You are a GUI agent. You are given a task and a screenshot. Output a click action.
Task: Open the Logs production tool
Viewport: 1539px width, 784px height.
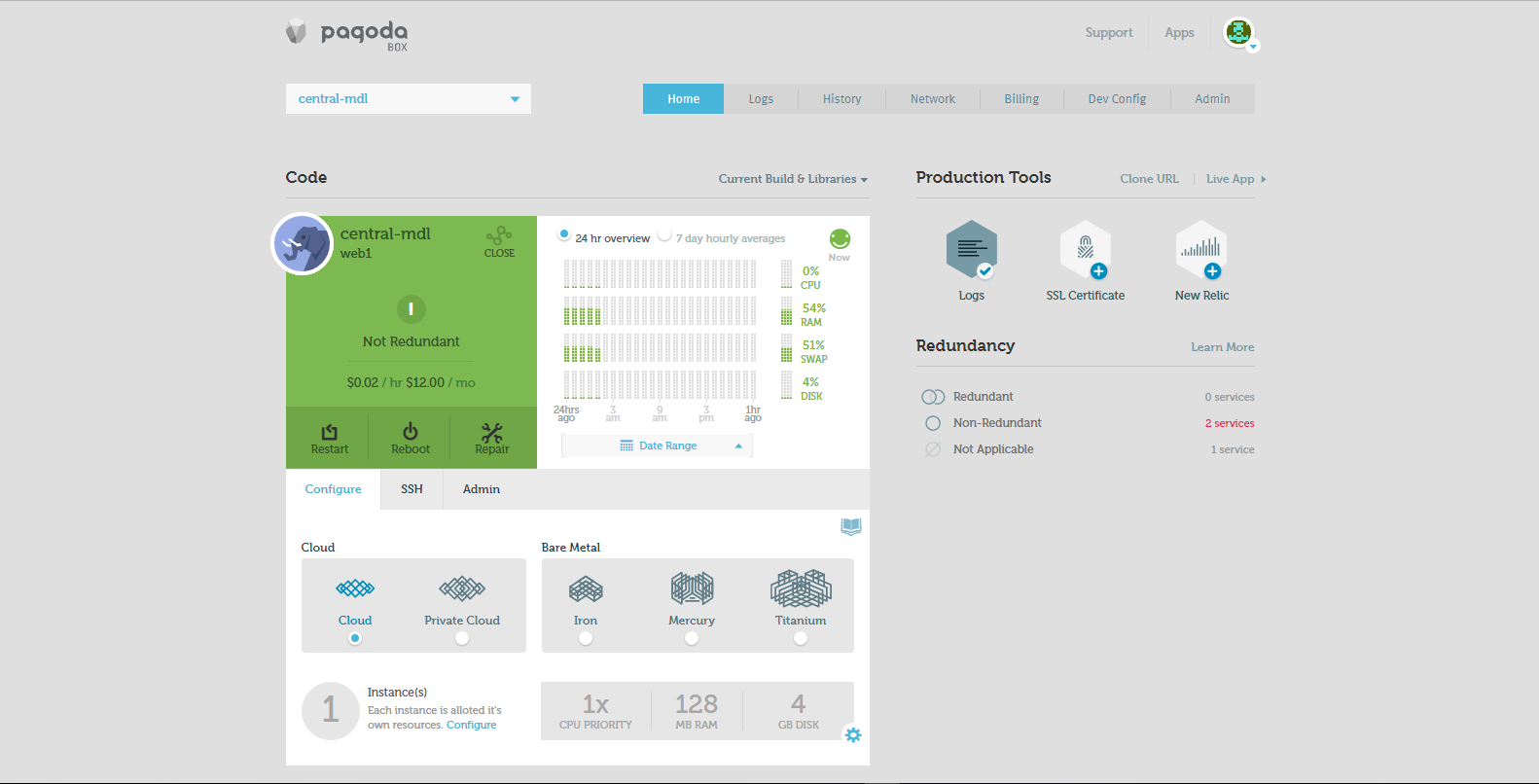pyautogui.click(x=972, y=250)
